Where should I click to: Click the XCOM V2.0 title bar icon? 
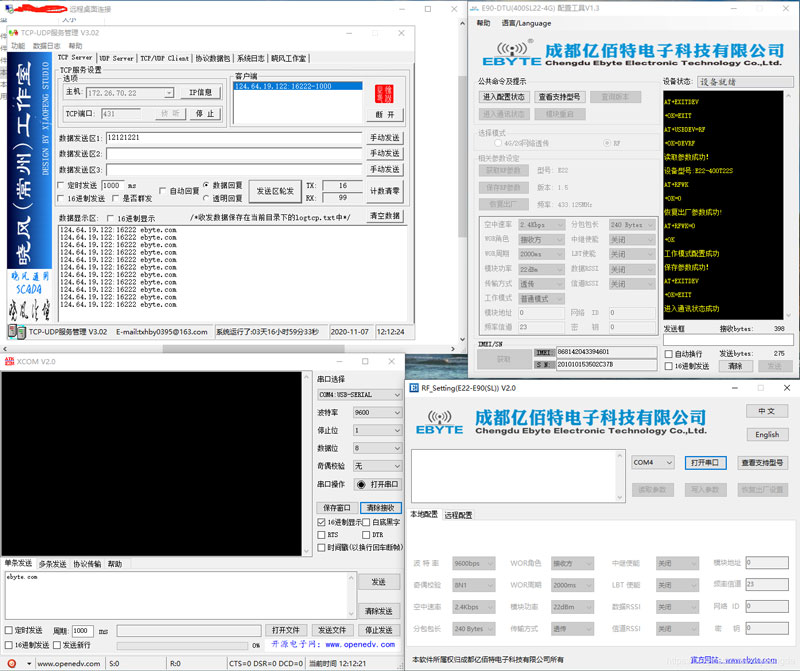click(8, 361)
